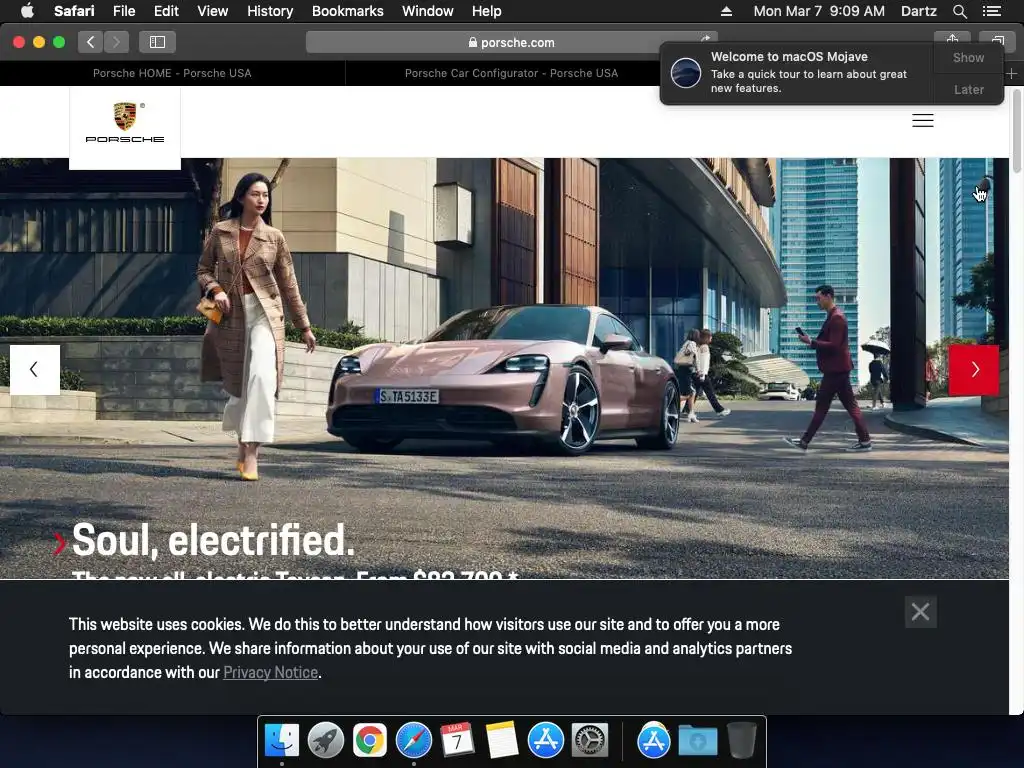Dismiss the cookie notice banner

coord(920,612)
